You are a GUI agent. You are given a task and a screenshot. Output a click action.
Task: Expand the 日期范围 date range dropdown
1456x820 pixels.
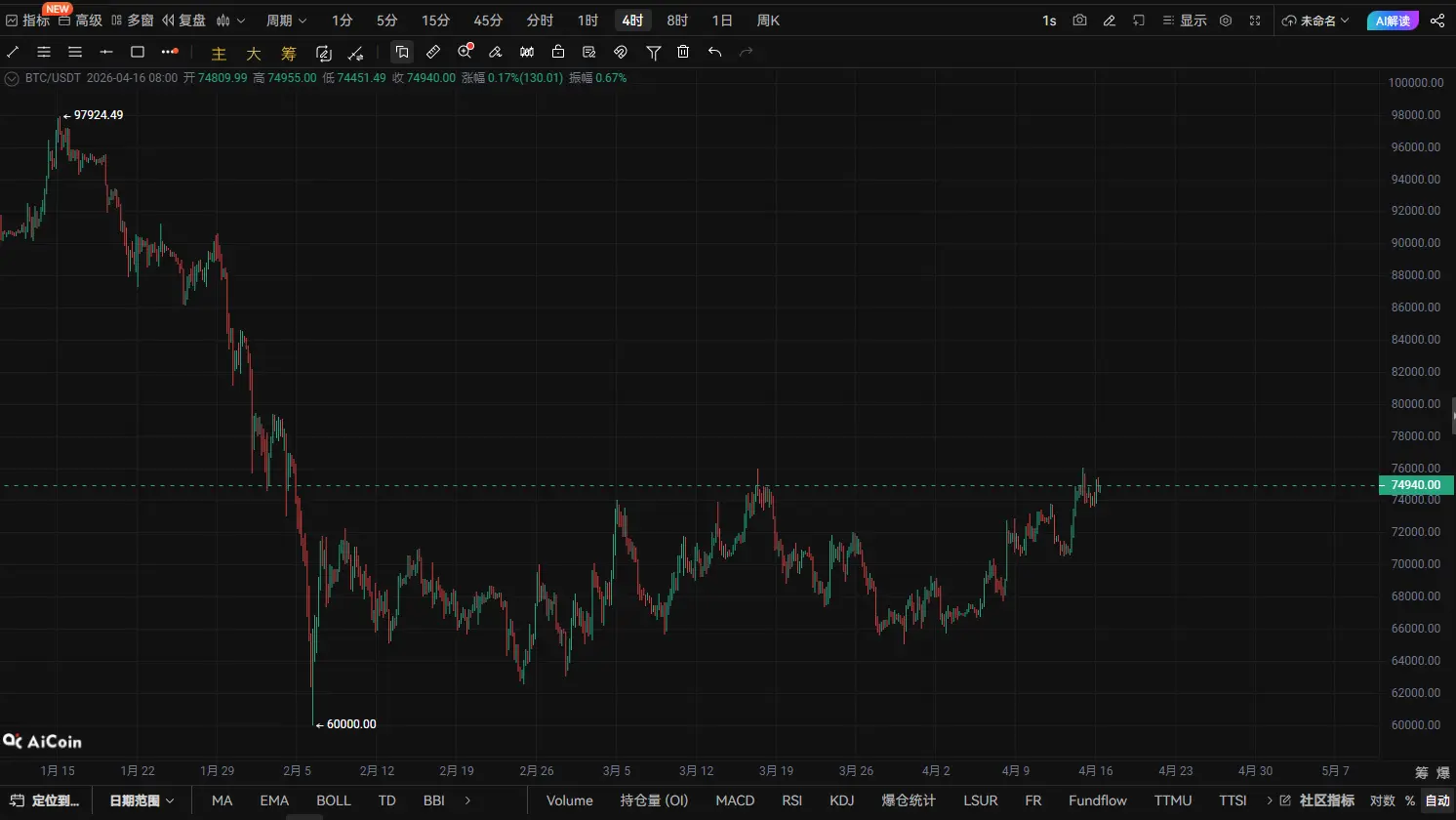click(142, 800)
